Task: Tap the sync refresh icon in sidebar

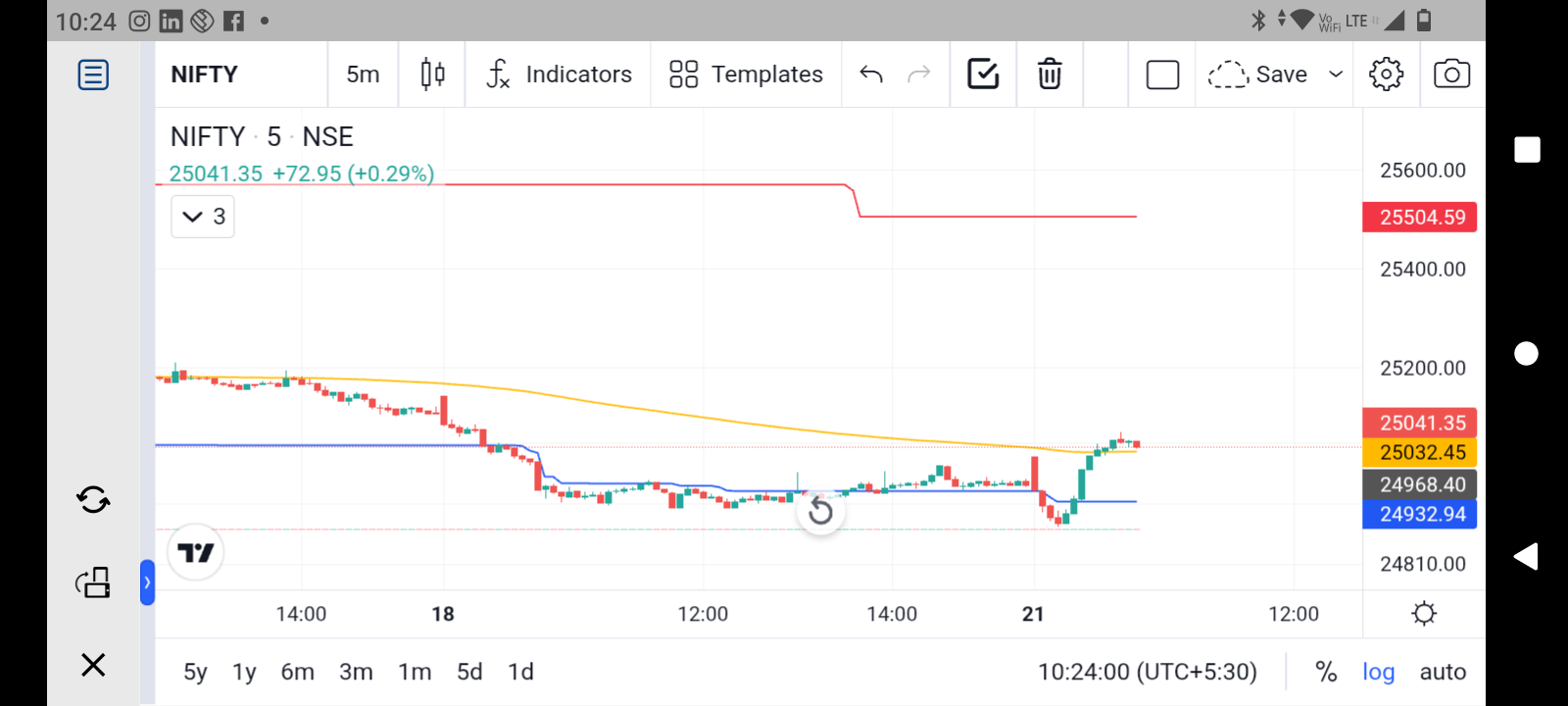Action: coord(93,500)
